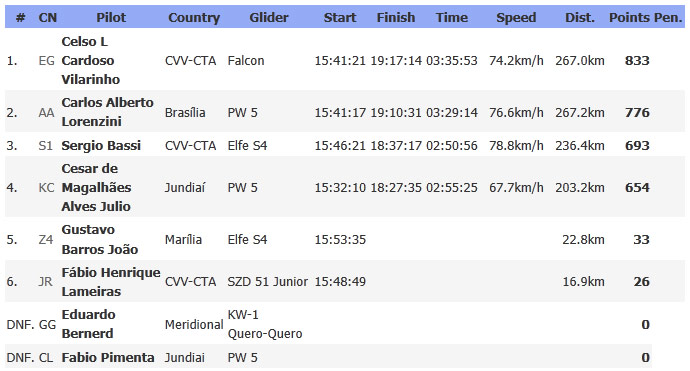690x371 pixels.
Task: Click the Start column header
Action: click(x=340, y=17)
